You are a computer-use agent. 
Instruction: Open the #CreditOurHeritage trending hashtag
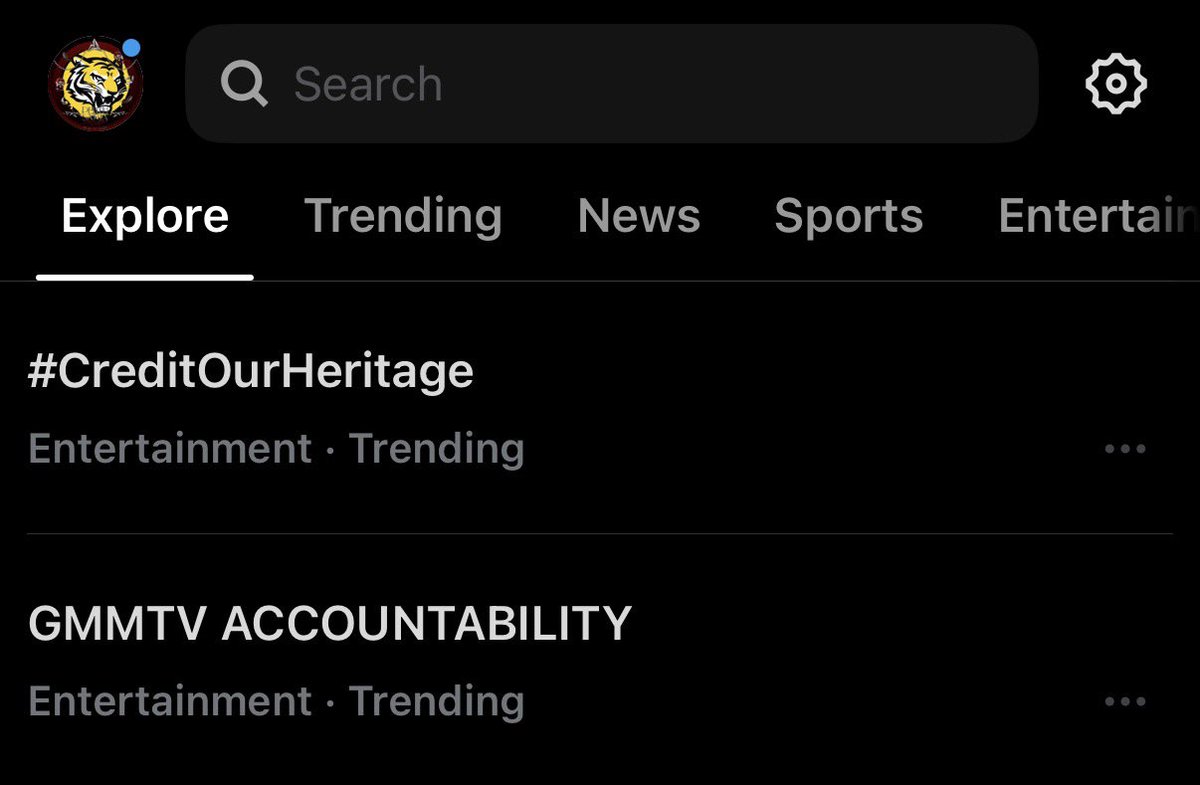coord(251,372)
